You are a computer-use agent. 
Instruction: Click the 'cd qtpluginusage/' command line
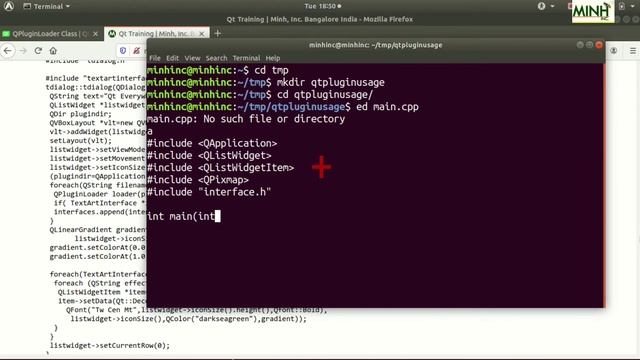click(260, 95)
